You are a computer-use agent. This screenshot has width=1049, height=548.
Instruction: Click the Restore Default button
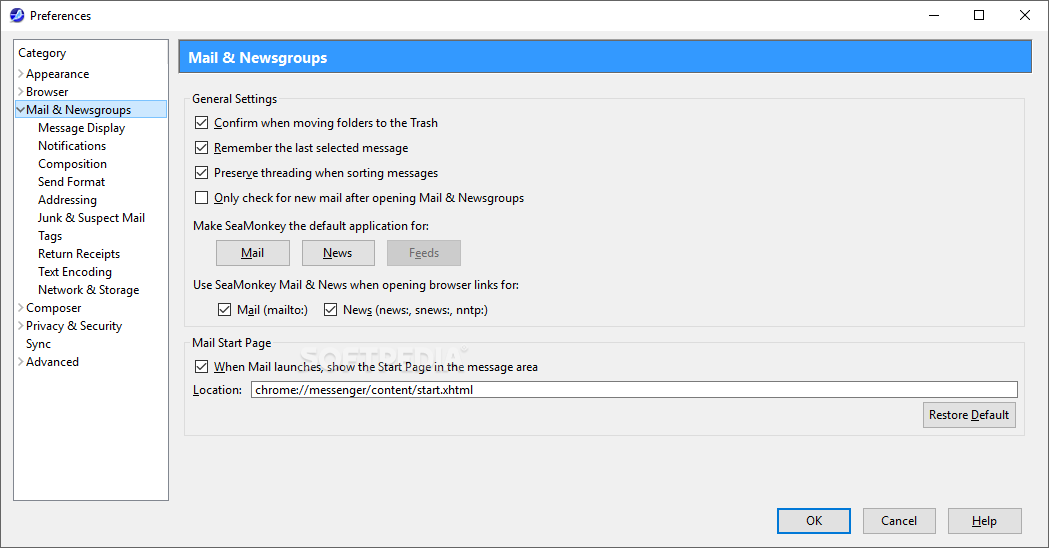click(969, 415)
